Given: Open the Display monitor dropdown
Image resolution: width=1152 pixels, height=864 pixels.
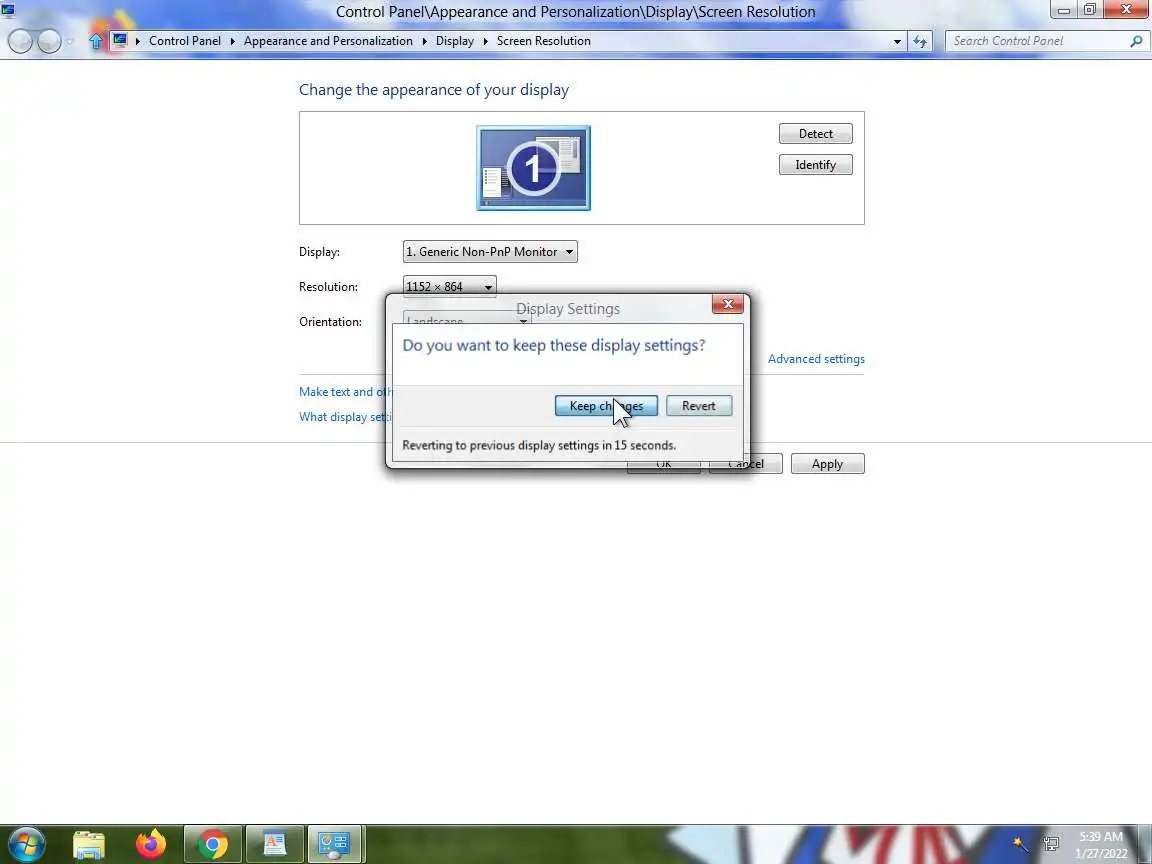Looking at the screenshot, I should pyautogui.click(x=490, y=251).
